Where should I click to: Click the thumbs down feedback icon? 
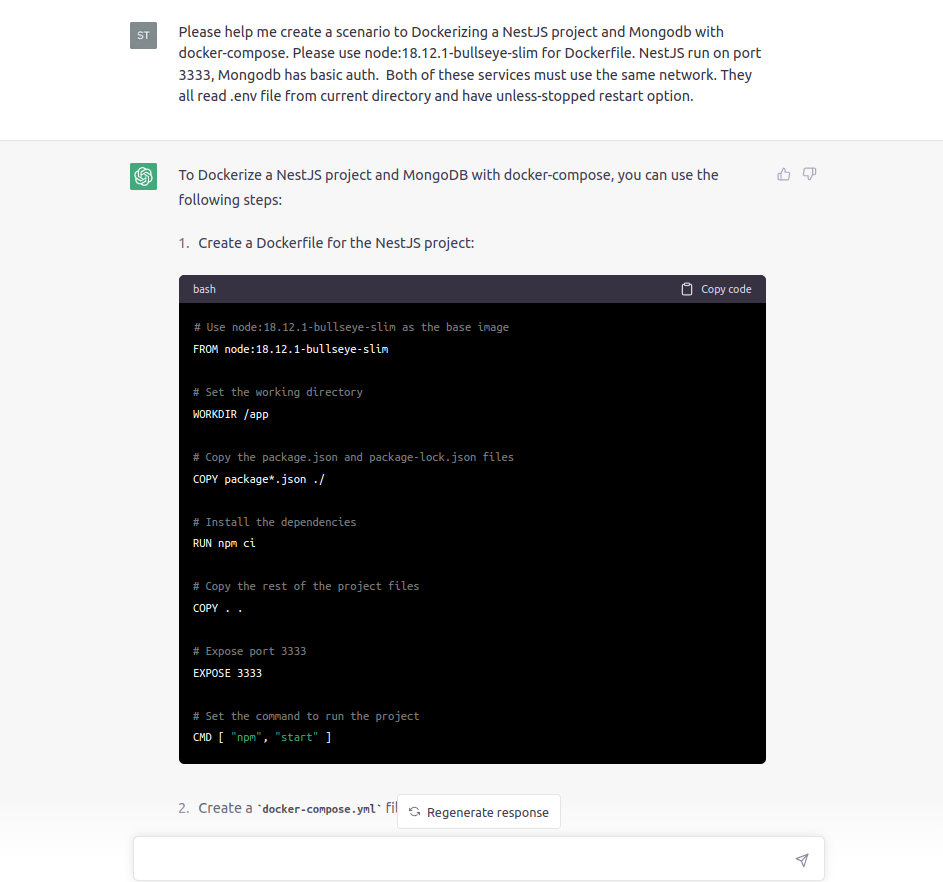pos(809,174)
